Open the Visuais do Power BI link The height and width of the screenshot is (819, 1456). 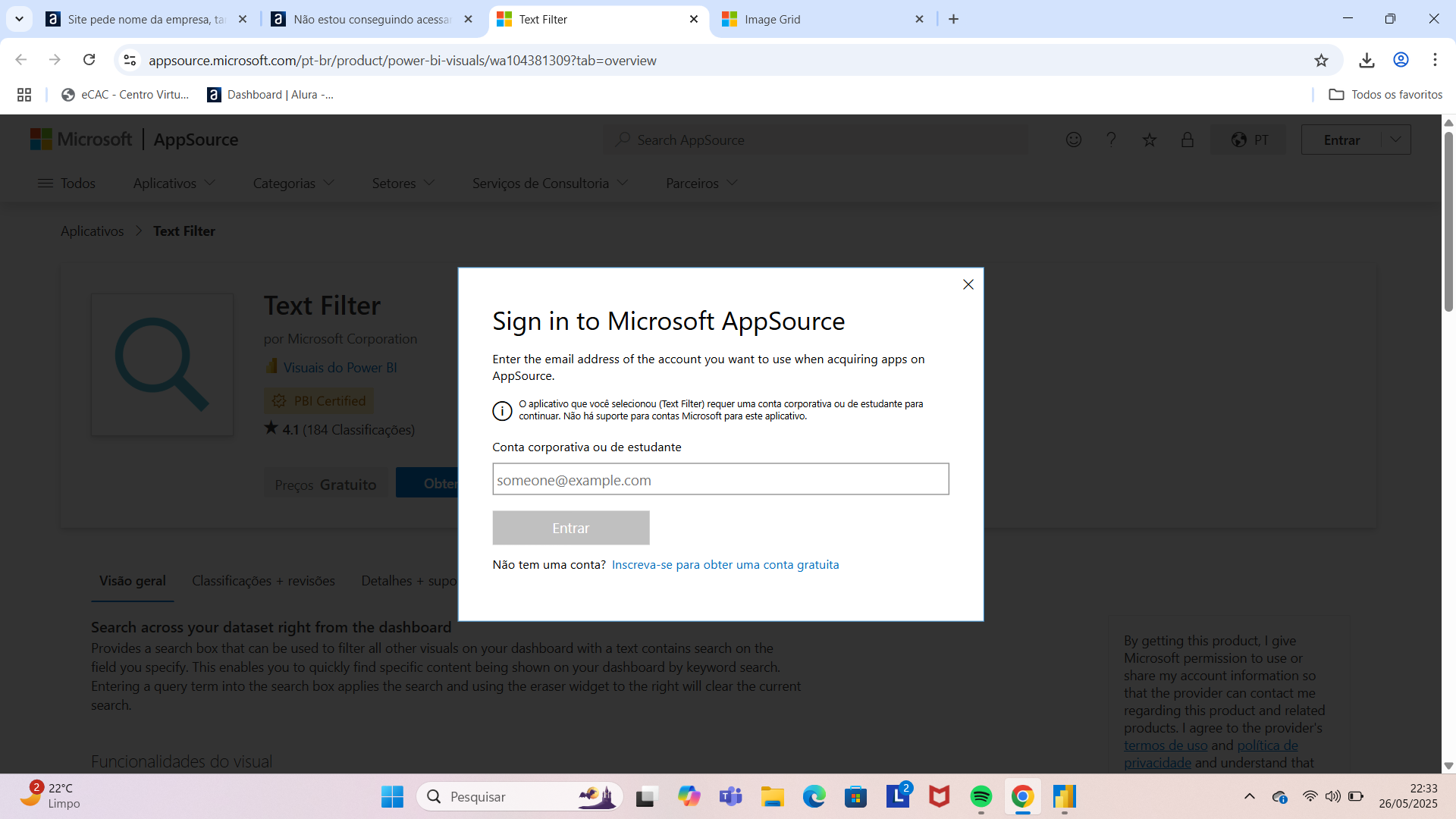click(x=340, y=368)
